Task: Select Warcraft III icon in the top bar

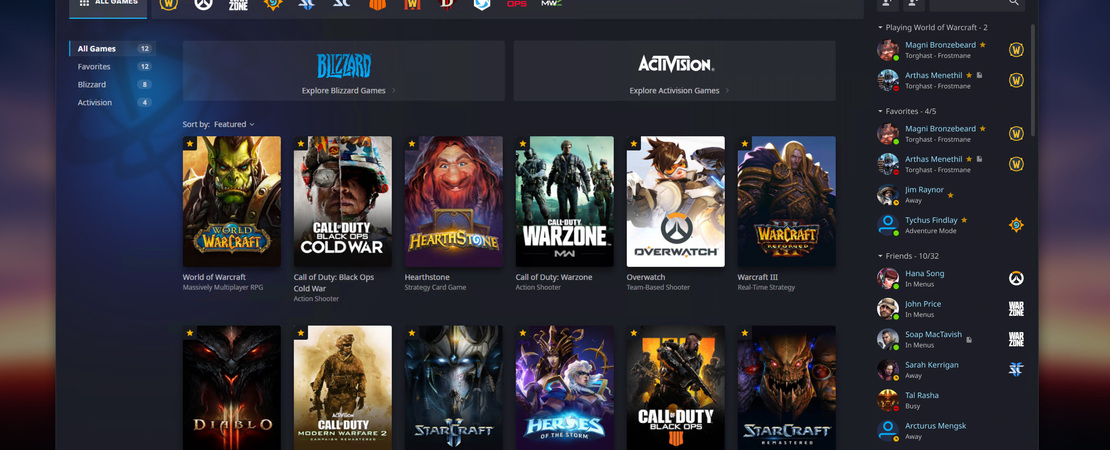Action: [x=412, y=4]
